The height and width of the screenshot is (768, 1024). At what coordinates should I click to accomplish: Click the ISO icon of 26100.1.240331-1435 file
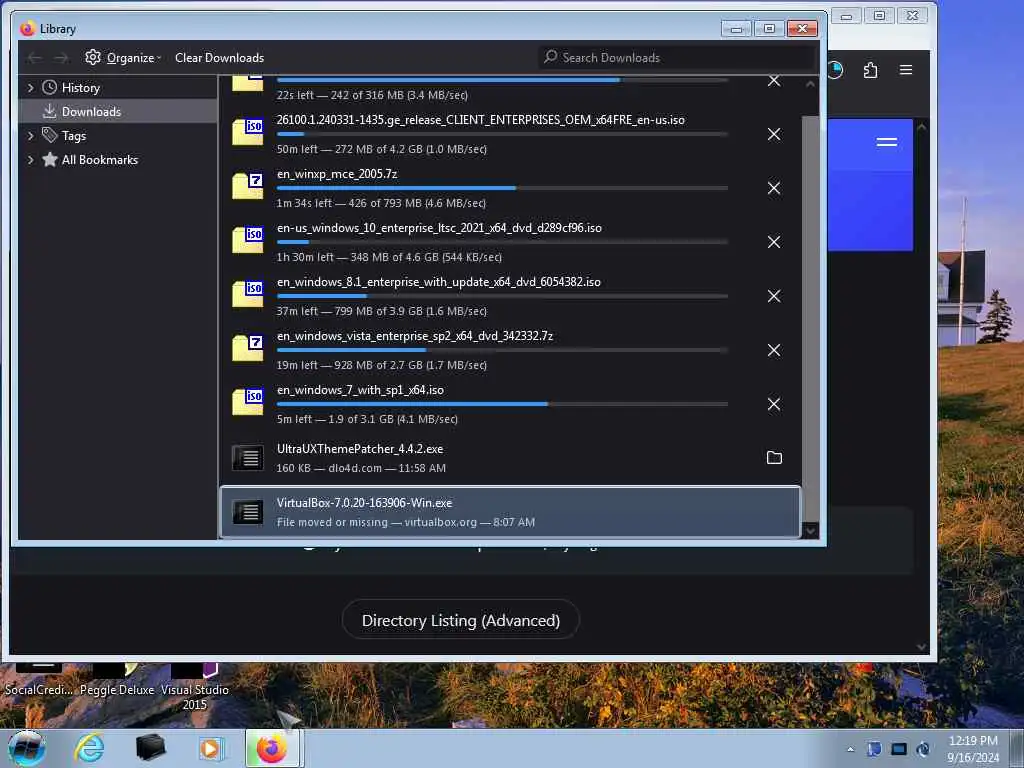coord(248,132)
